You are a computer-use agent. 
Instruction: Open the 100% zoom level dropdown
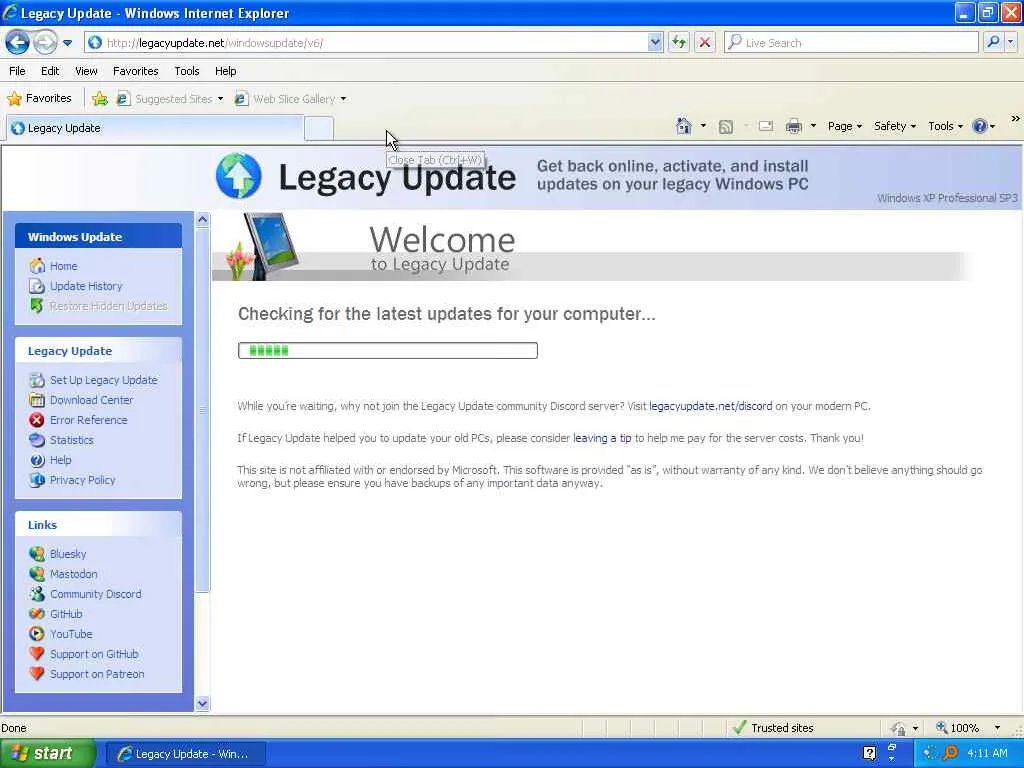997,728
